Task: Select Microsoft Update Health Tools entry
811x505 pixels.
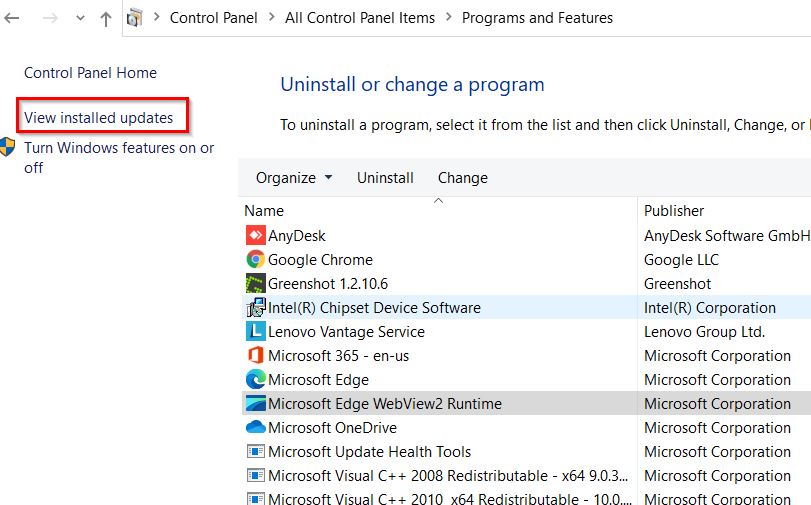Action: click(x=370, y=451)
